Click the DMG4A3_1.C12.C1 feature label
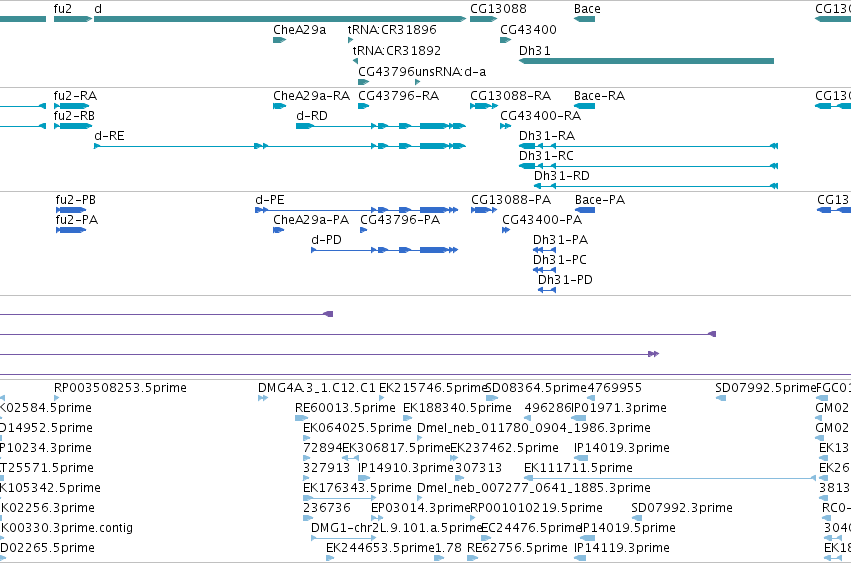Screen dimensions: 851x563 316,388
